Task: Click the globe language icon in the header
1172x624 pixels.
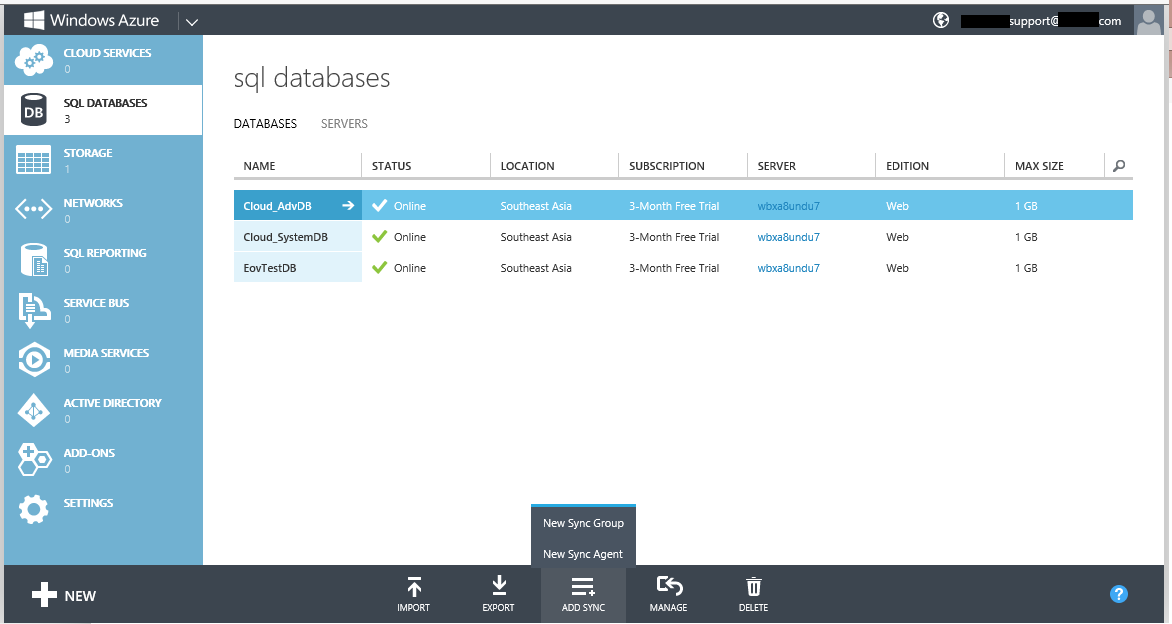Action: pos(940,19)
